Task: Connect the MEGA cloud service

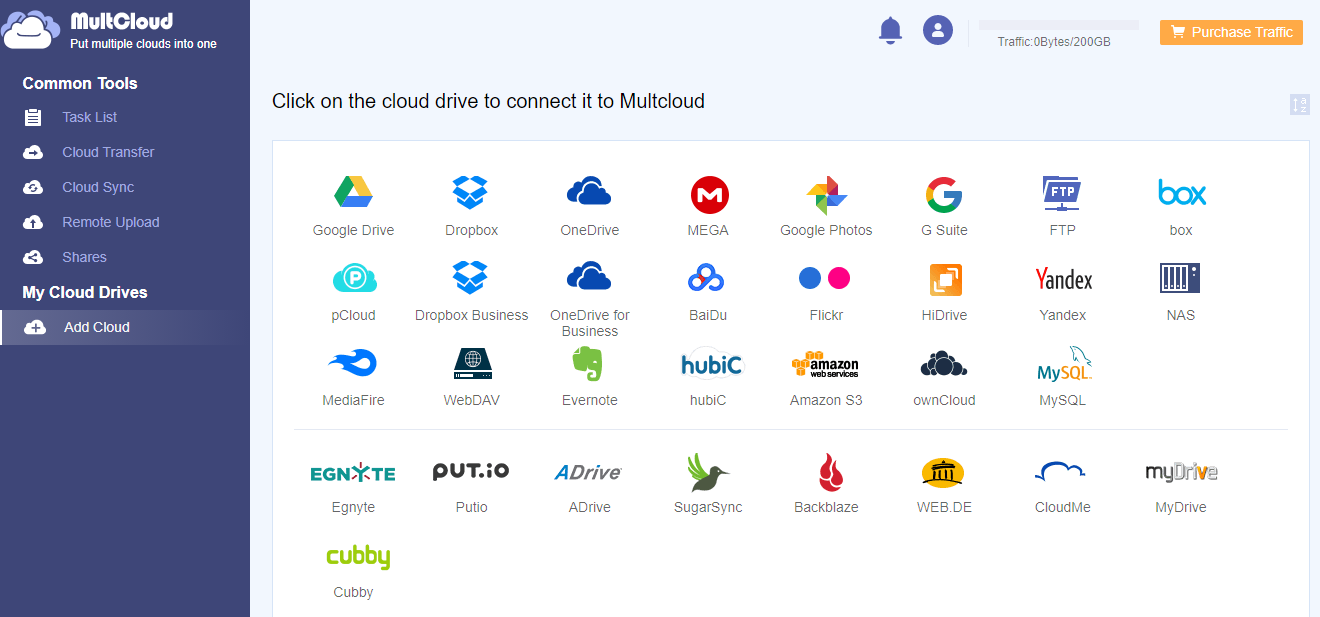Action: (x=708, y=193)
